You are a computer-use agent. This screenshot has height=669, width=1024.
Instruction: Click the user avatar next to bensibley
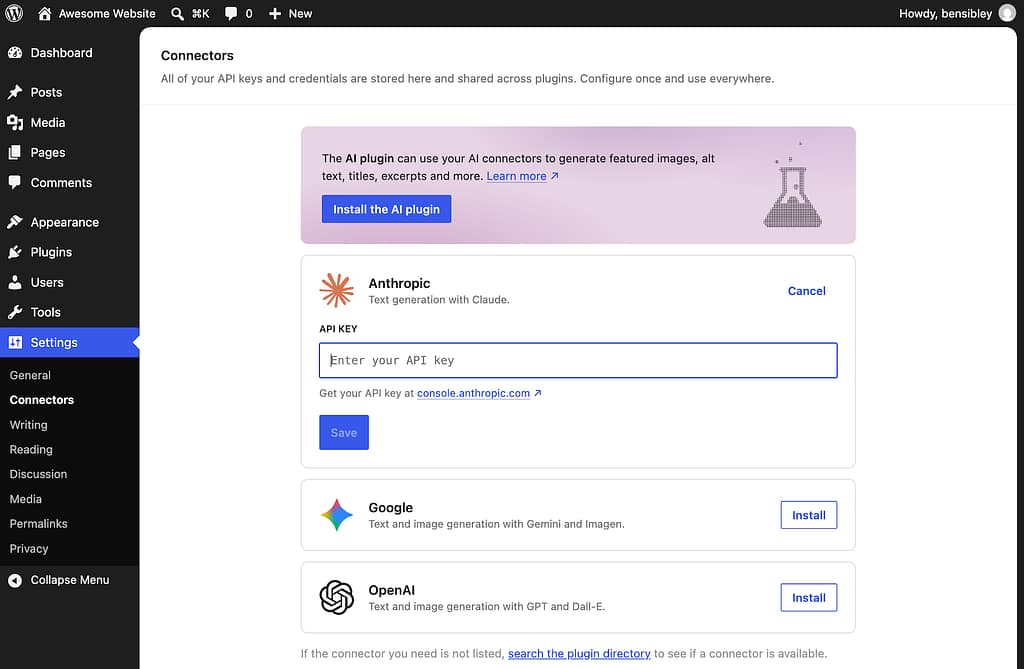coord(1007,13)
